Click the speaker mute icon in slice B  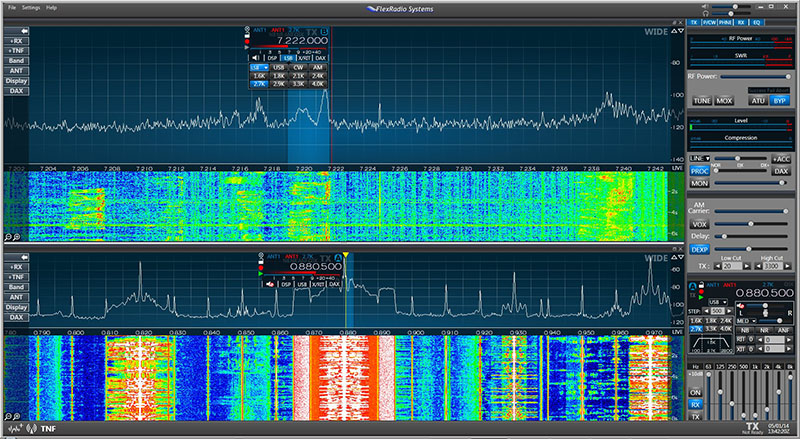click(257, 58)
